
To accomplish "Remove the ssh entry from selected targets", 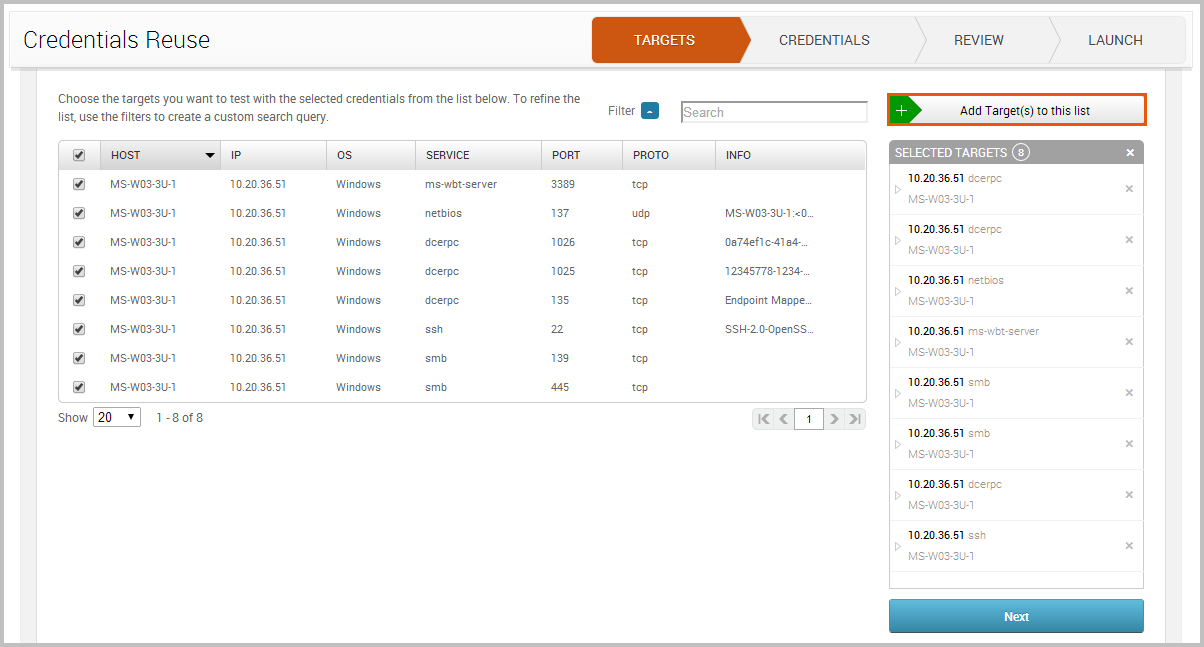I will point(1129,546).
